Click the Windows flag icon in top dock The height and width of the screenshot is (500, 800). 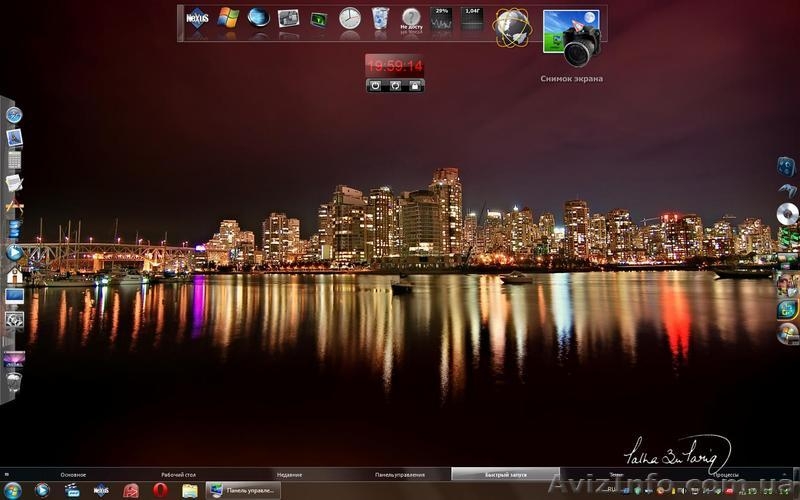229,18
